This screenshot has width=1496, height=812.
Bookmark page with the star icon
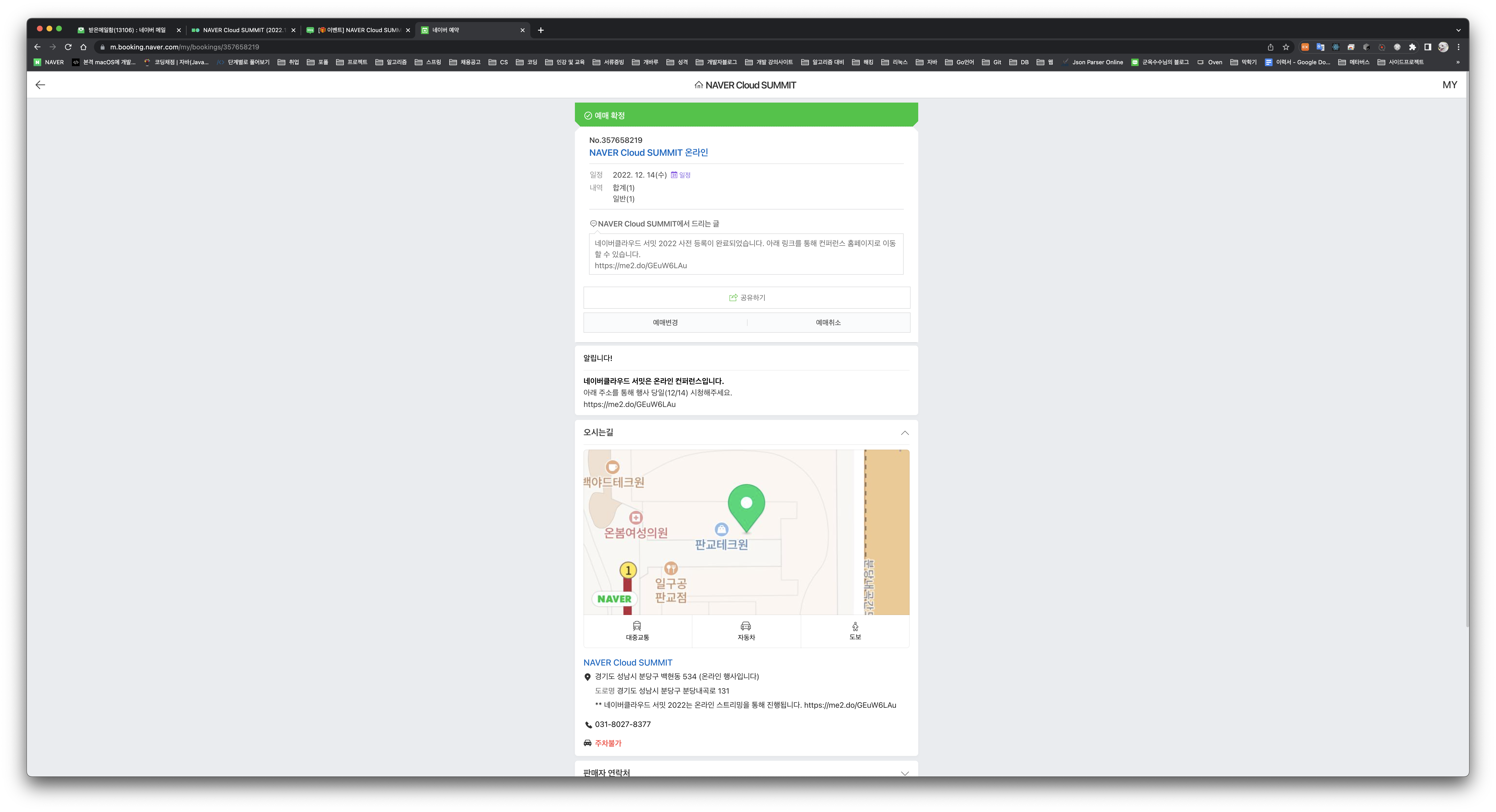[x=1286, y=47]
